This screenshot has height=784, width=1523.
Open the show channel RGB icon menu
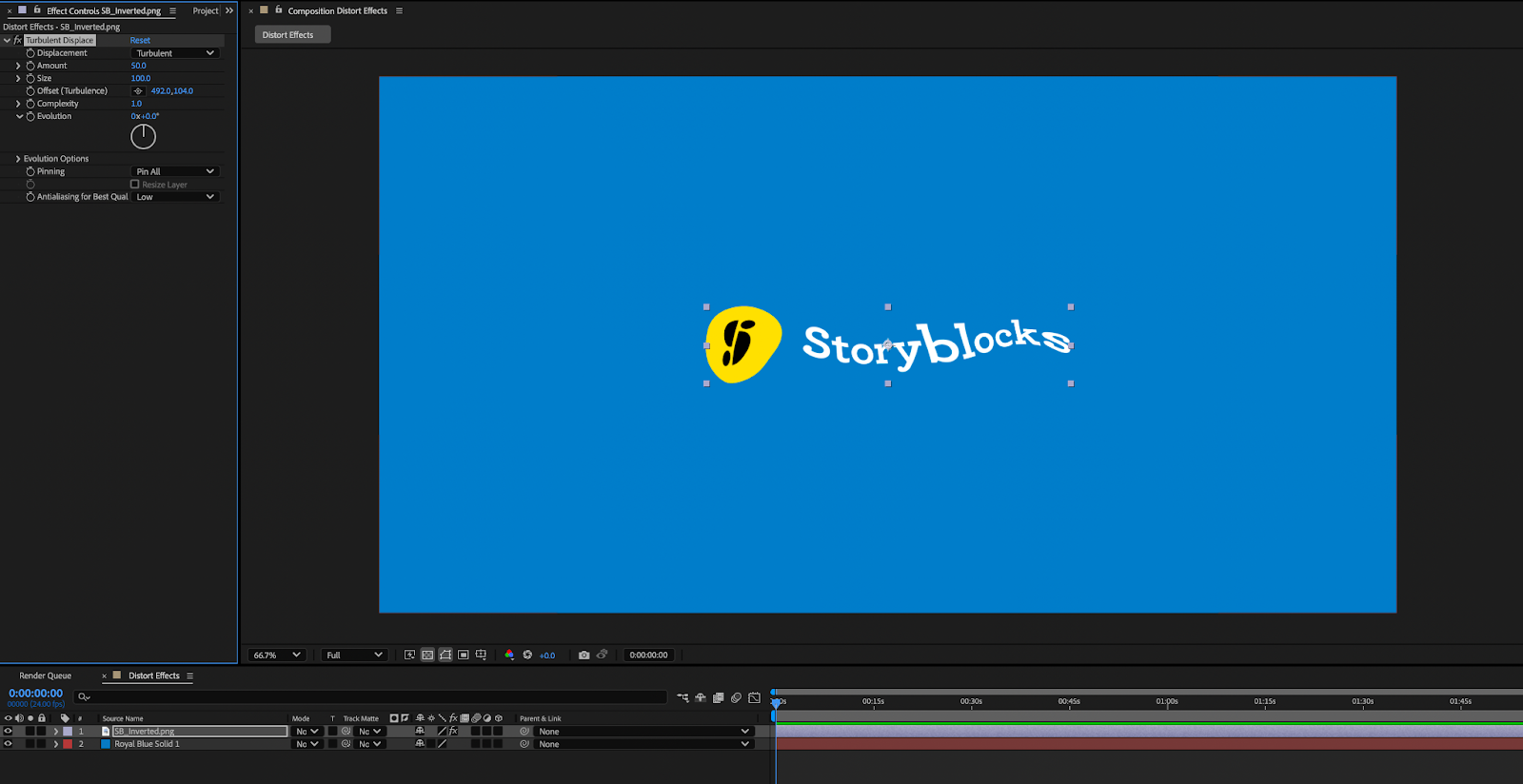[x=509, y=655]
